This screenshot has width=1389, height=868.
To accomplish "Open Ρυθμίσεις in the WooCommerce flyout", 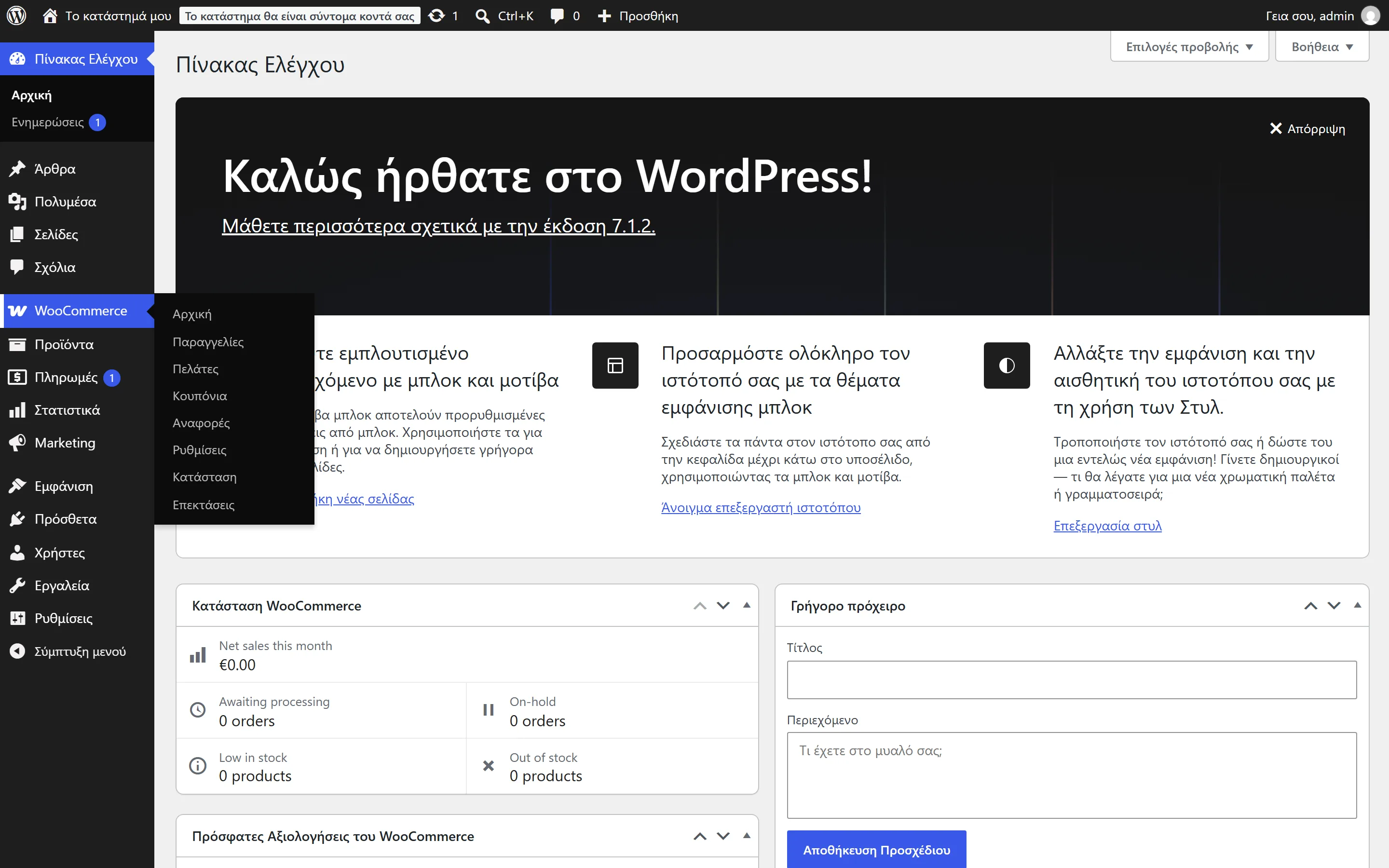I will [x=234, y=449].
